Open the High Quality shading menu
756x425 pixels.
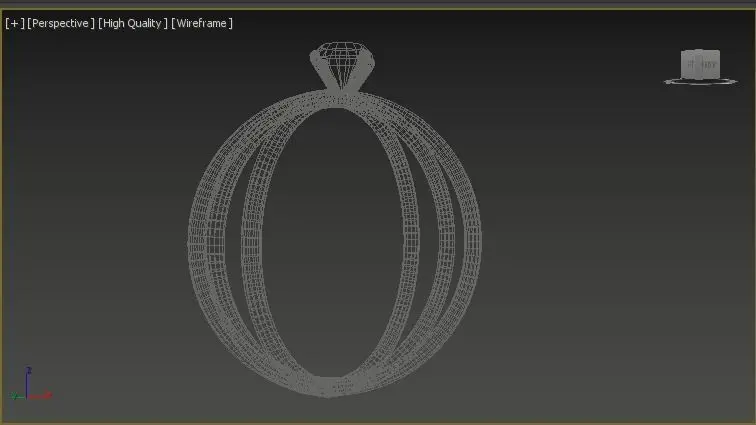click(x=133, y=23)
